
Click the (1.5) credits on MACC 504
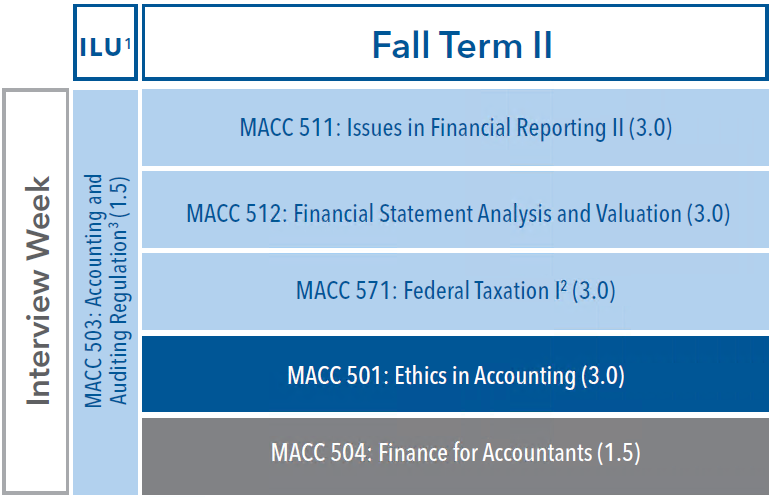tap(619, 453)
